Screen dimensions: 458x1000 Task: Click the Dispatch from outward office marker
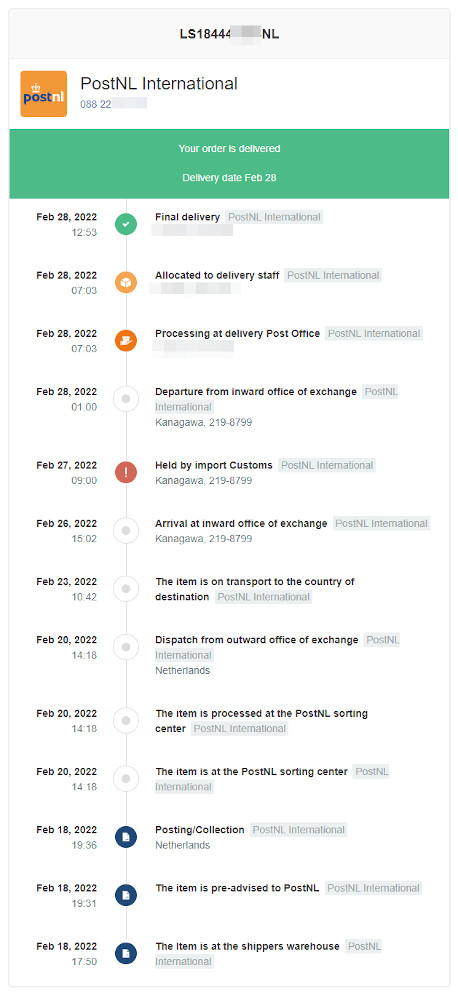click(x=126, y=647)
